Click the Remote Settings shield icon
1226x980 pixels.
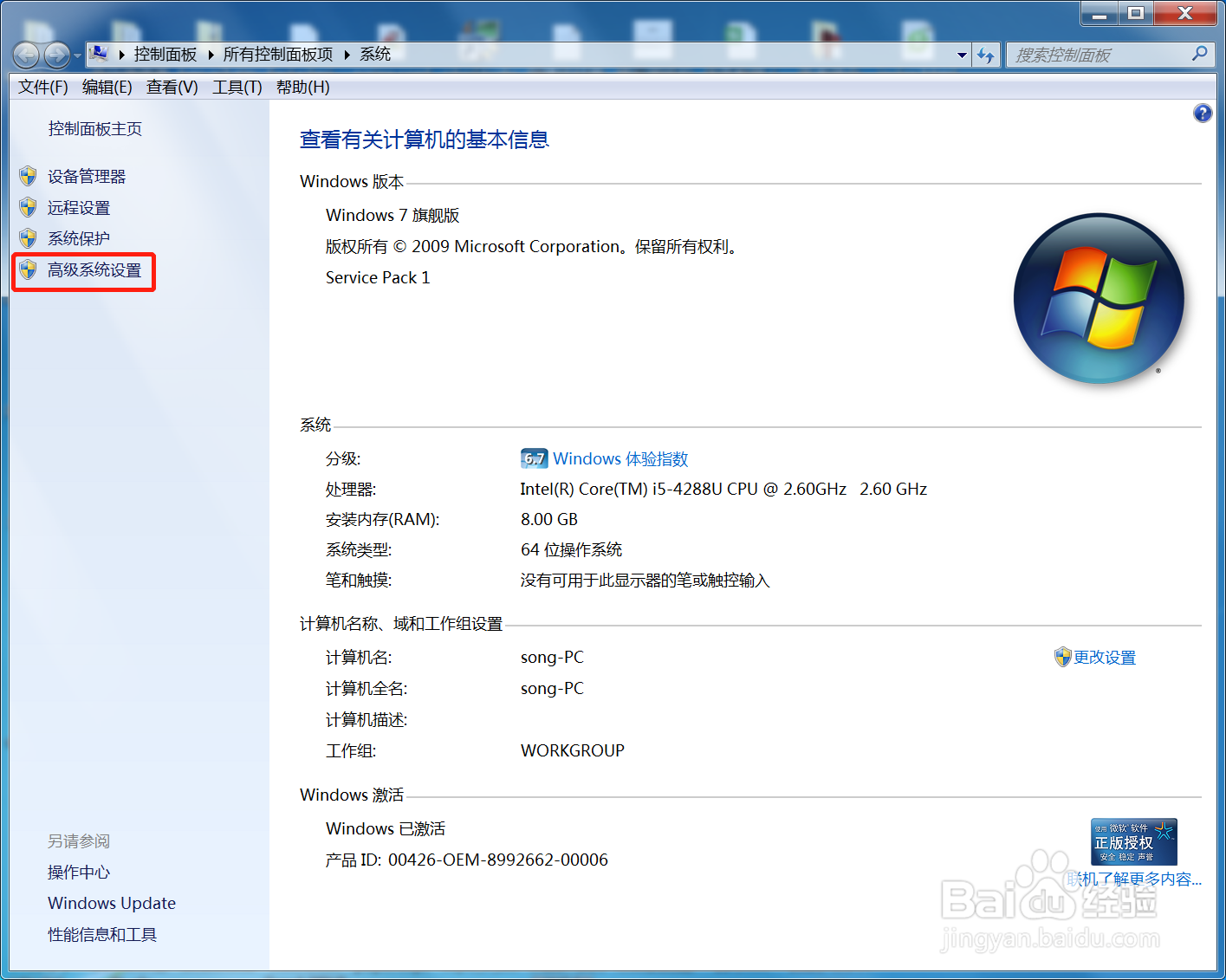click(28, 207)
